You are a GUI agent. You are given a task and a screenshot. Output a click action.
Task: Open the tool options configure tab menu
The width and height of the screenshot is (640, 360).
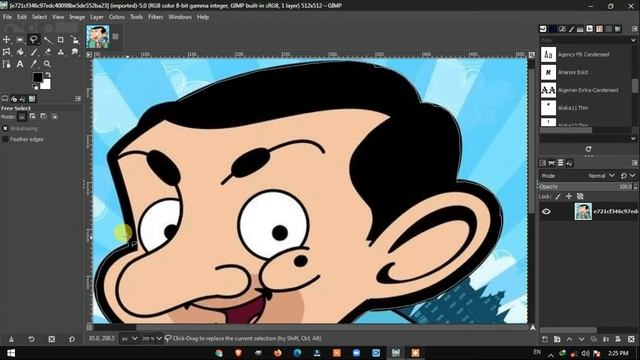coord(78,99)
